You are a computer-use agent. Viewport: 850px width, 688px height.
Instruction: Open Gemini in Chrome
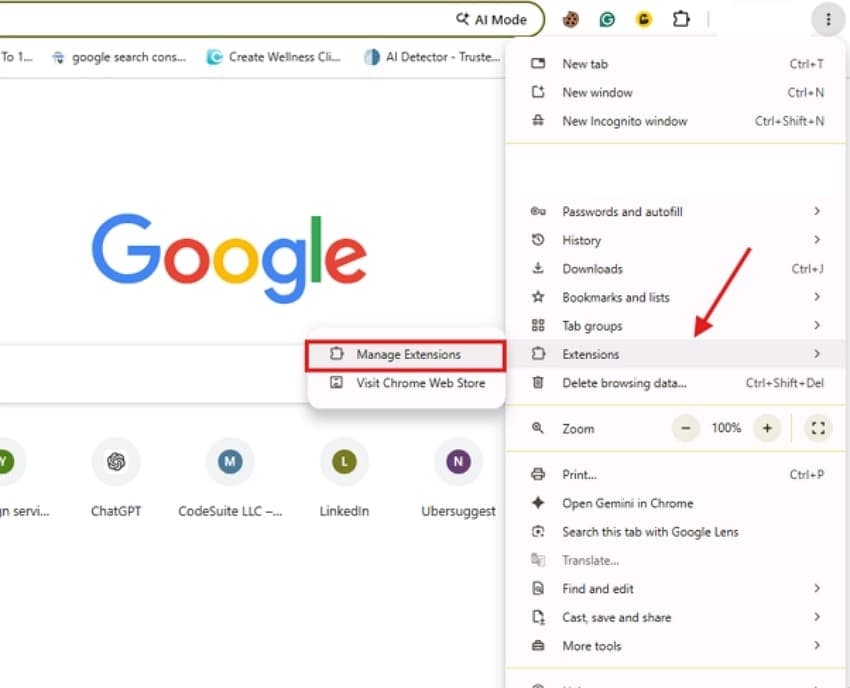tap(675, 504)
